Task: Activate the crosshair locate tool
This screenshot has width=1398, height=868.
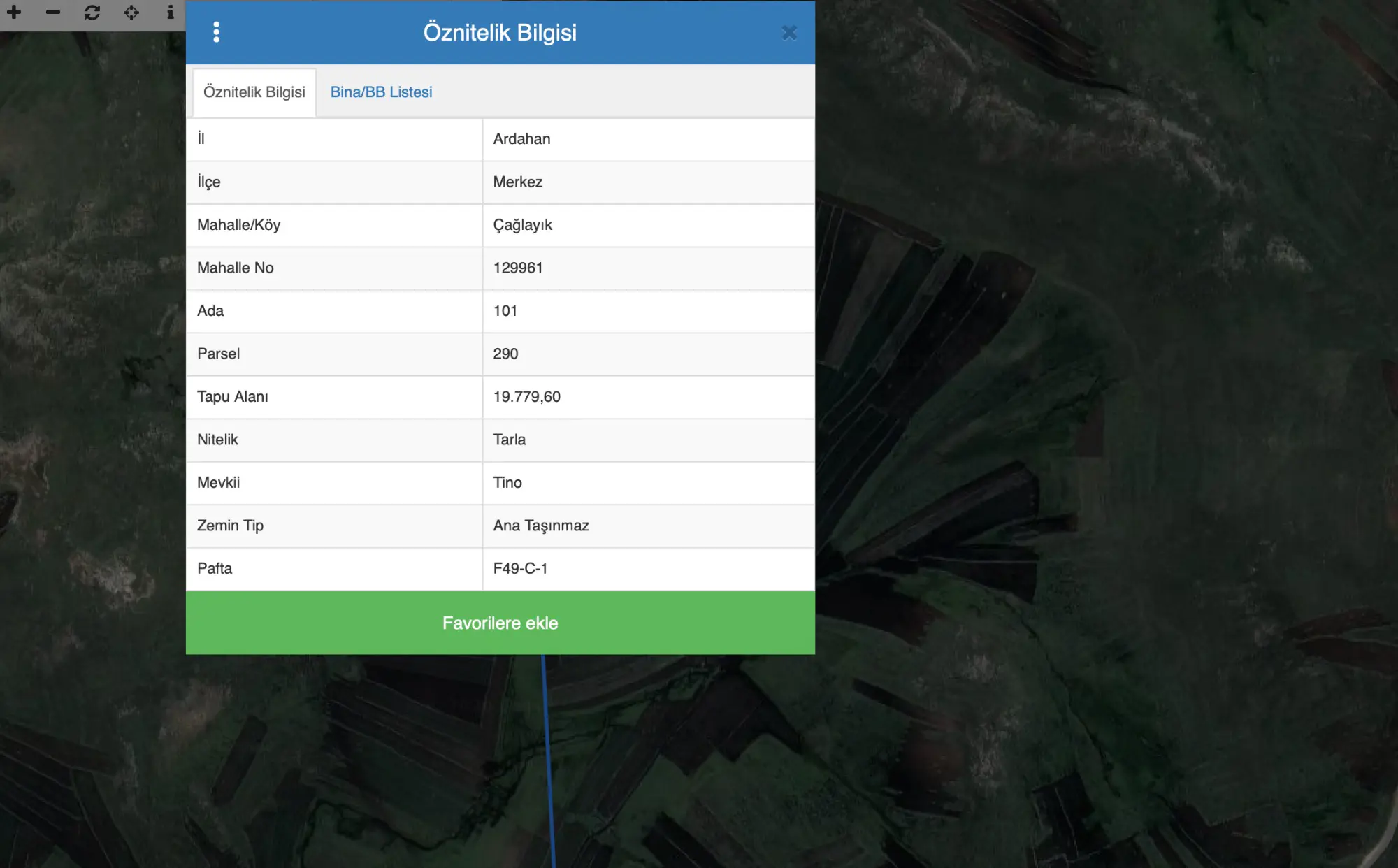Action: 131,13
